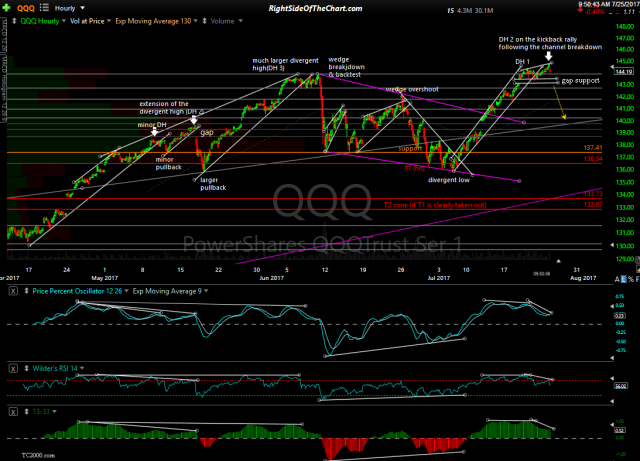Click the triangle marker on the date axis

(558, 261)
